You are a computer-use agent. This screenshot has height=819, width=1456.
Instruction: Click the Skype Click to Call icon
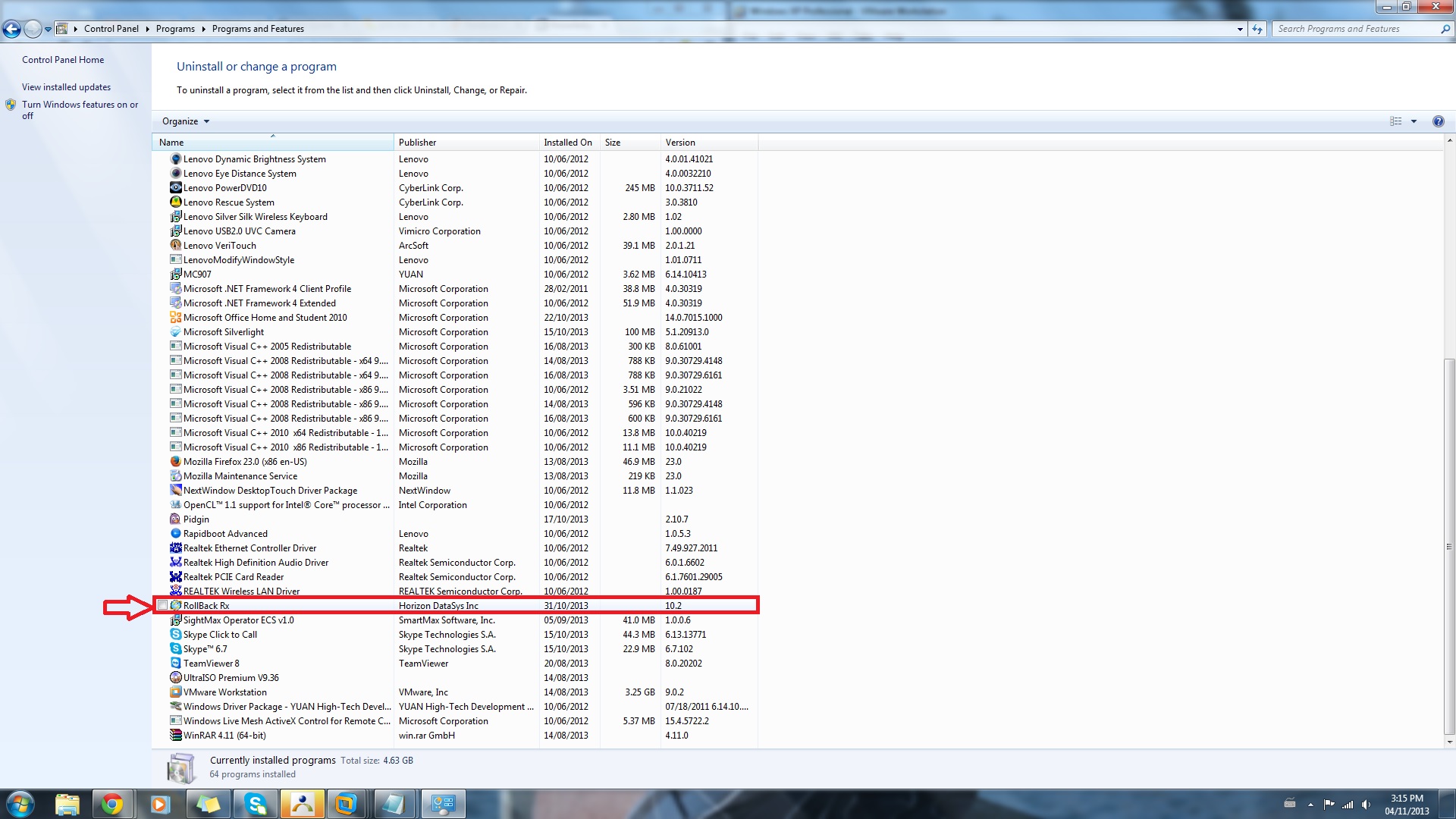point(176,635)
